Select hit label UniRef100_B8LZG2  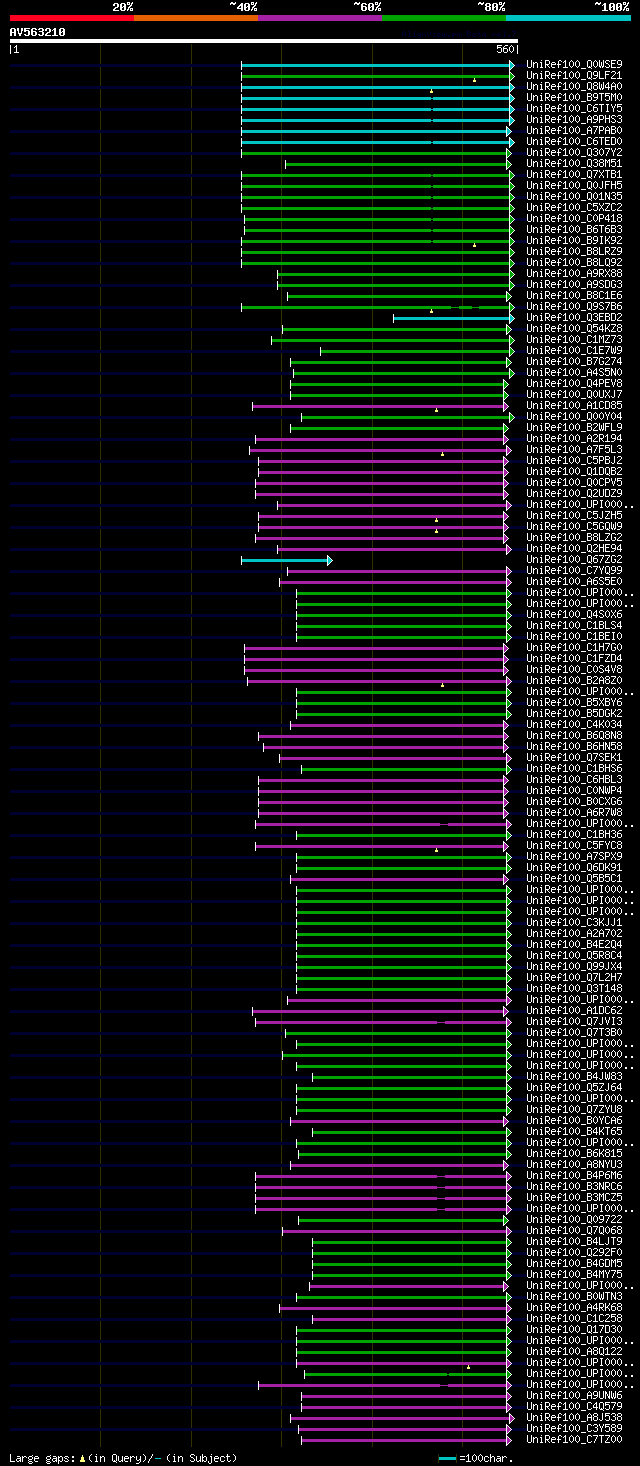(574, 537)
